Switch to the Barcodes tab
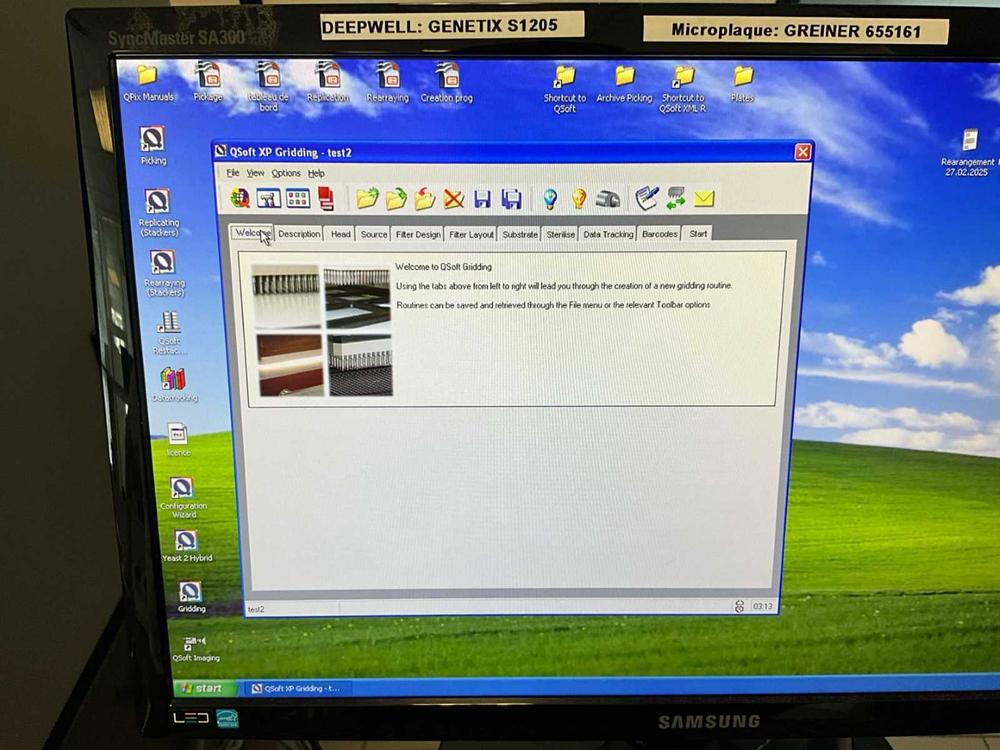The image size is (1000, 750). click(x=659, y=234)
